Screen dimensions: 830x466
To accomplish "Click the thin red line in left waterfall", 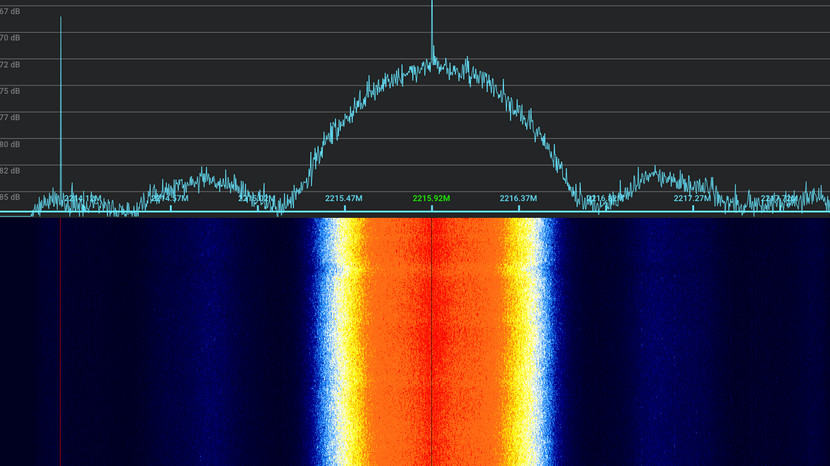I will [61, 340].
